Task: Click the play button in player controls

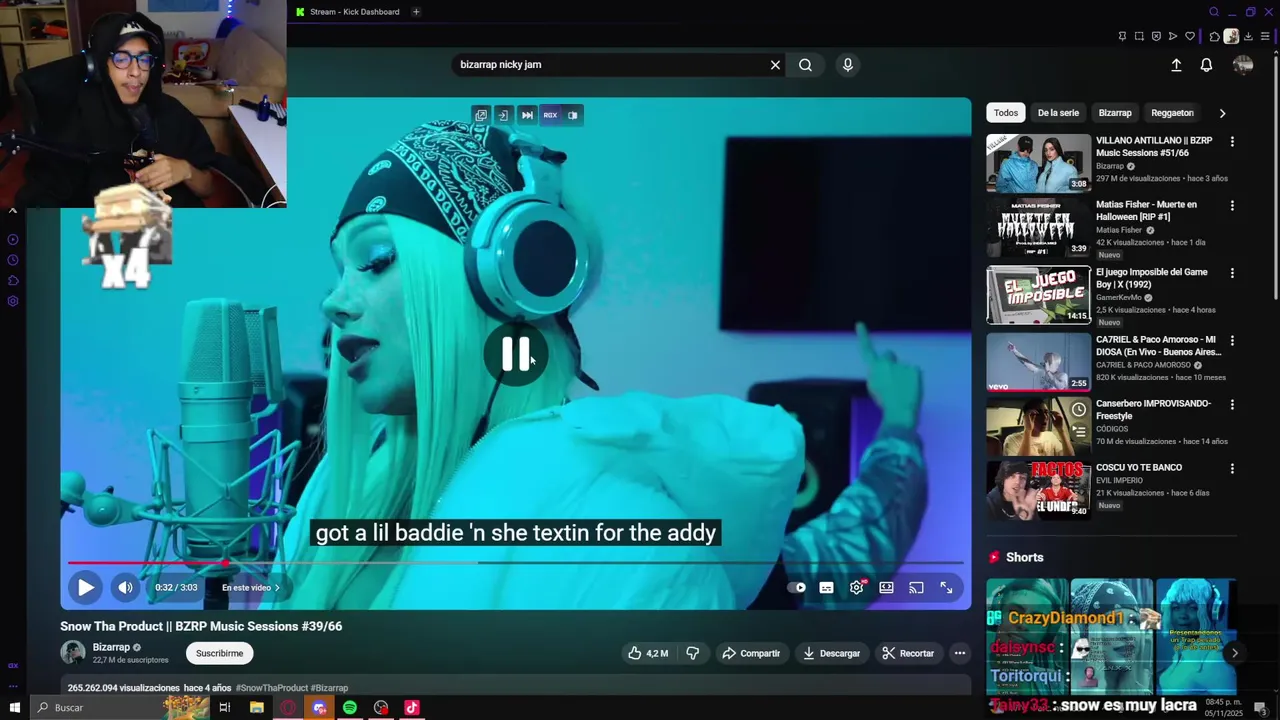Action: point(86,588)
